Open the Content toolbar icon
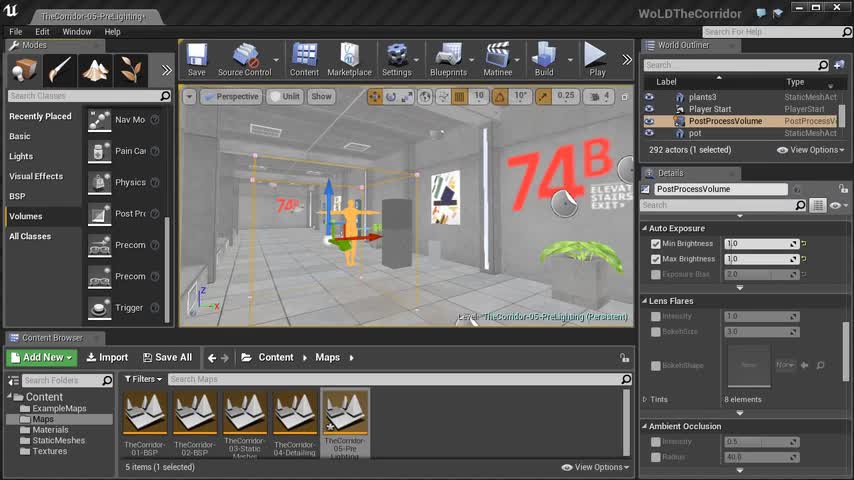Image resolution: width=854 pixels, height=480 pixels. [x=304, y=59]
